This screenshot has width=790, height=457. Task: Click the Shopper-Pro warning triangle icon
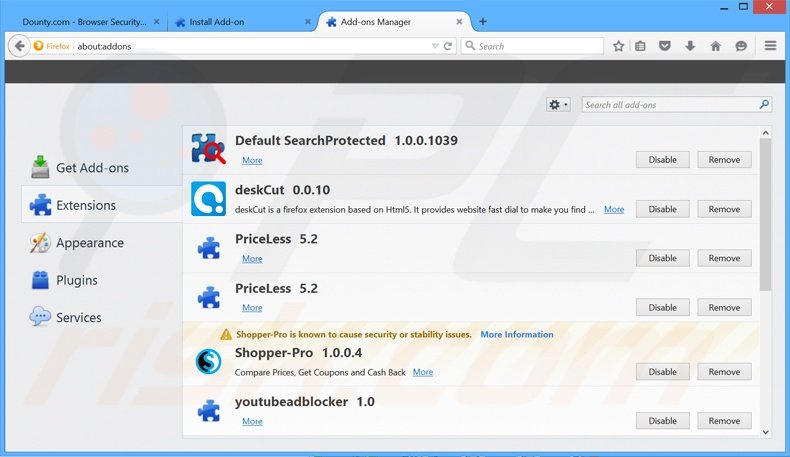(x=226, y=334)
